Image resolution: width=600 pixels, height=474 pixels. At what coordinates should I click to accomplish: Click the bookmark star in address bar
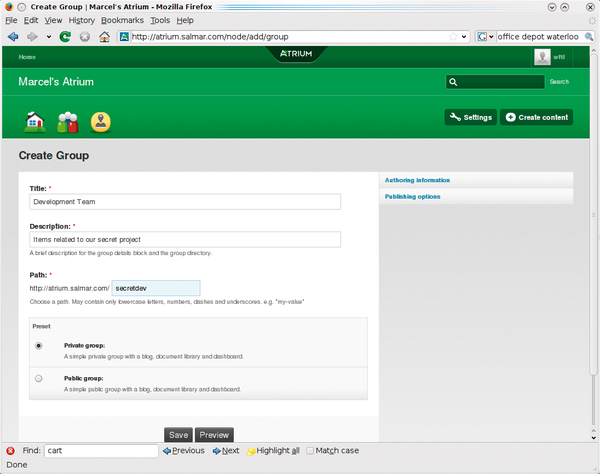[x=453, y=37]
